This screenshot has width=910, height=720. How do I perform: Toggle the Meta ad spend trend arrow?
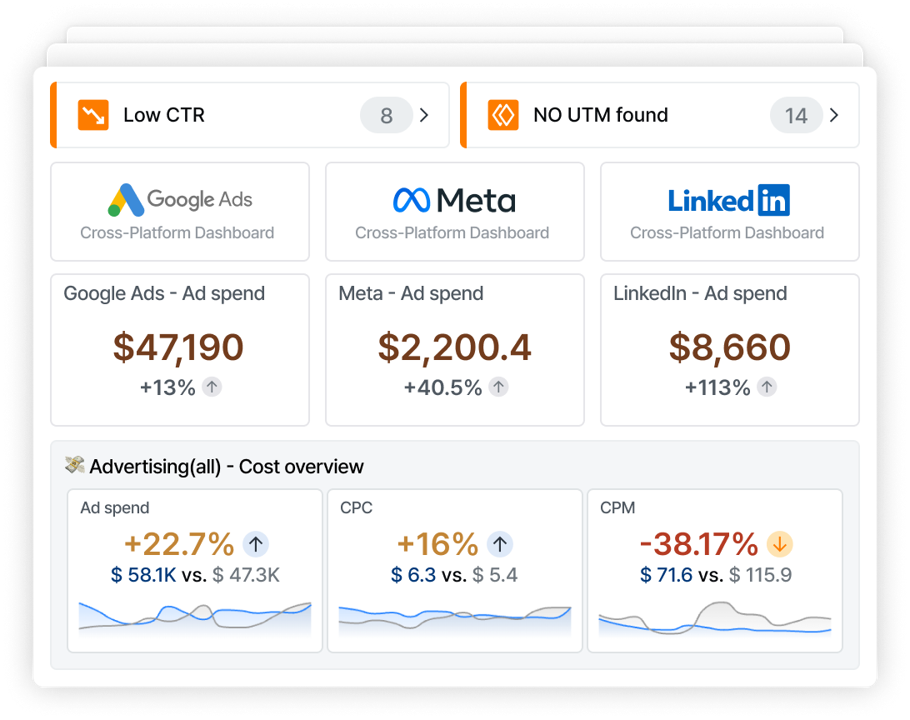pos(499,387)
